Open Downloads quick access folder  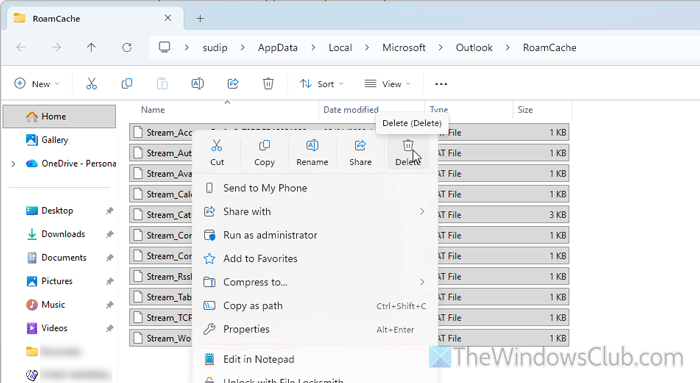(63, 234)
